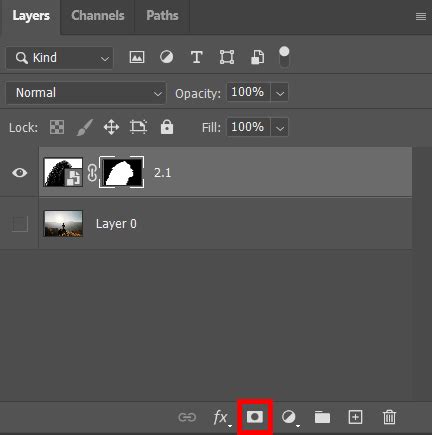This screenshot has height=435, width=432.
Task: Filter for shape layers
Action: tap(227, 57)
